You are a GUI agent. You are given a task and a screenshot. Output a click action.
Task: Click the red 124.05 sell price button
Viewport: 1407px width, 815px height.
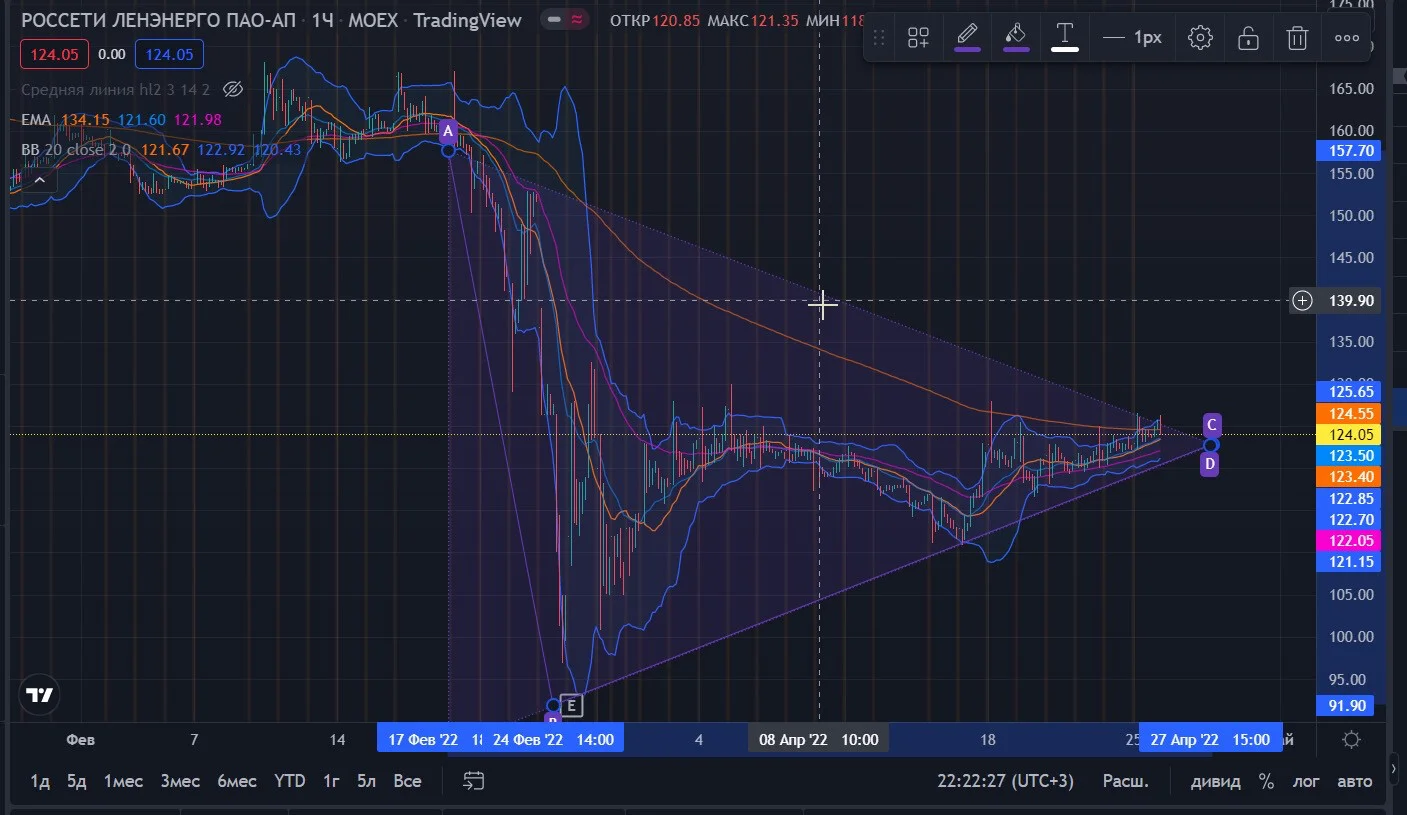[55, 54]
